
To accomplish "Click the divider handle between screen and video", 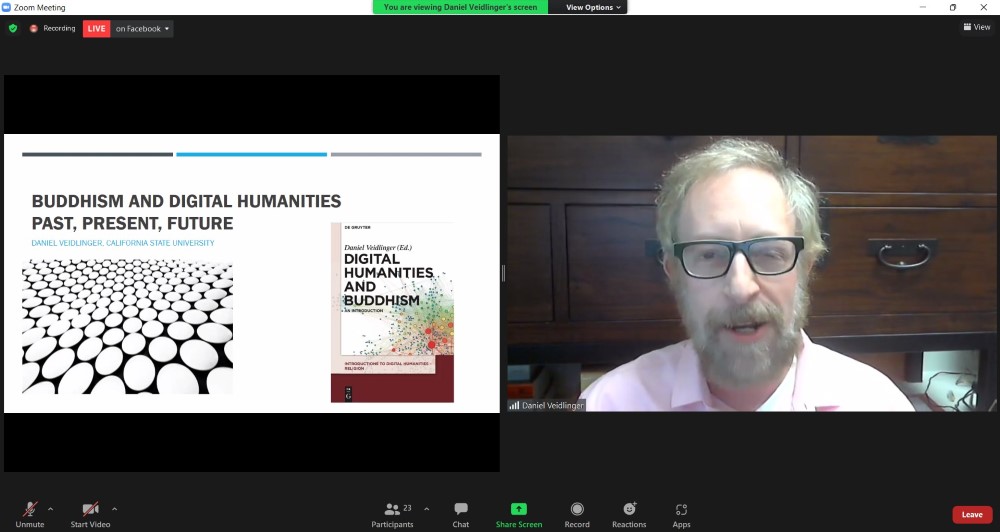I will 503,273.
